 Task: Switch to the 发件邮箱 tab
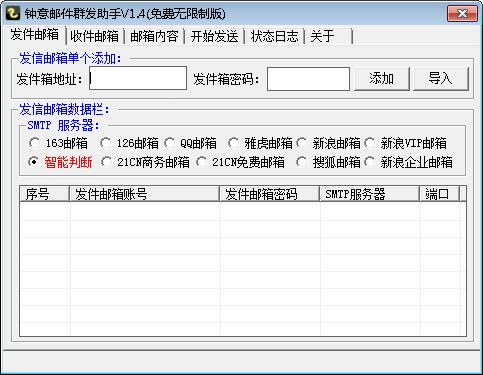pyautogui.click(x=34, y=35)
